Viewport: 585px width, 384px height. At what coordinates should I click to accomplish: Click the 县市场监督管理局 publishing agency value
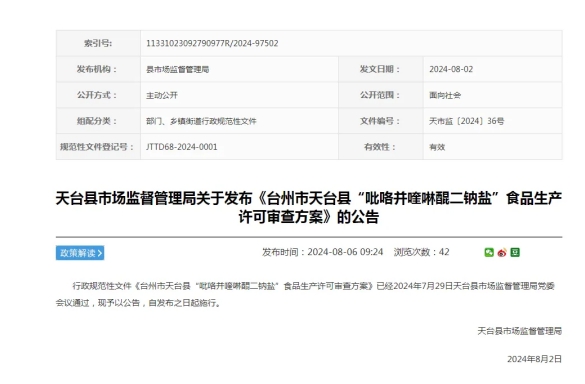point(177,69)
